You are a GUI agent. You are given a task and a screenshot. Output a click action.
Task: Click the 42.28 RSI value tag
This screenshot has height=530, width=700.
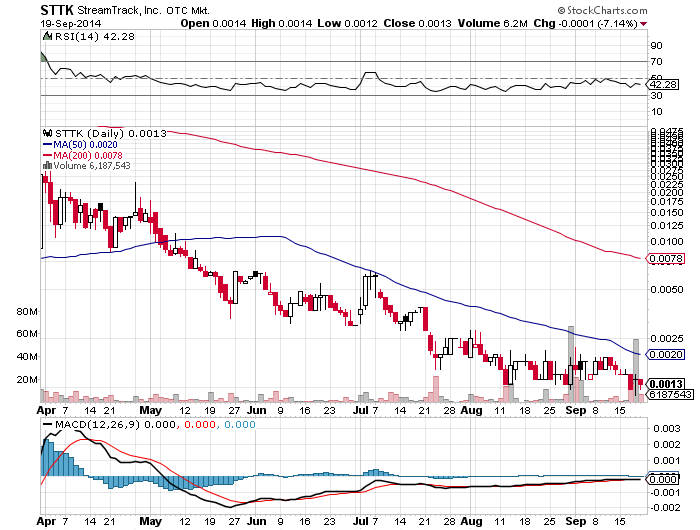(662, 84)
